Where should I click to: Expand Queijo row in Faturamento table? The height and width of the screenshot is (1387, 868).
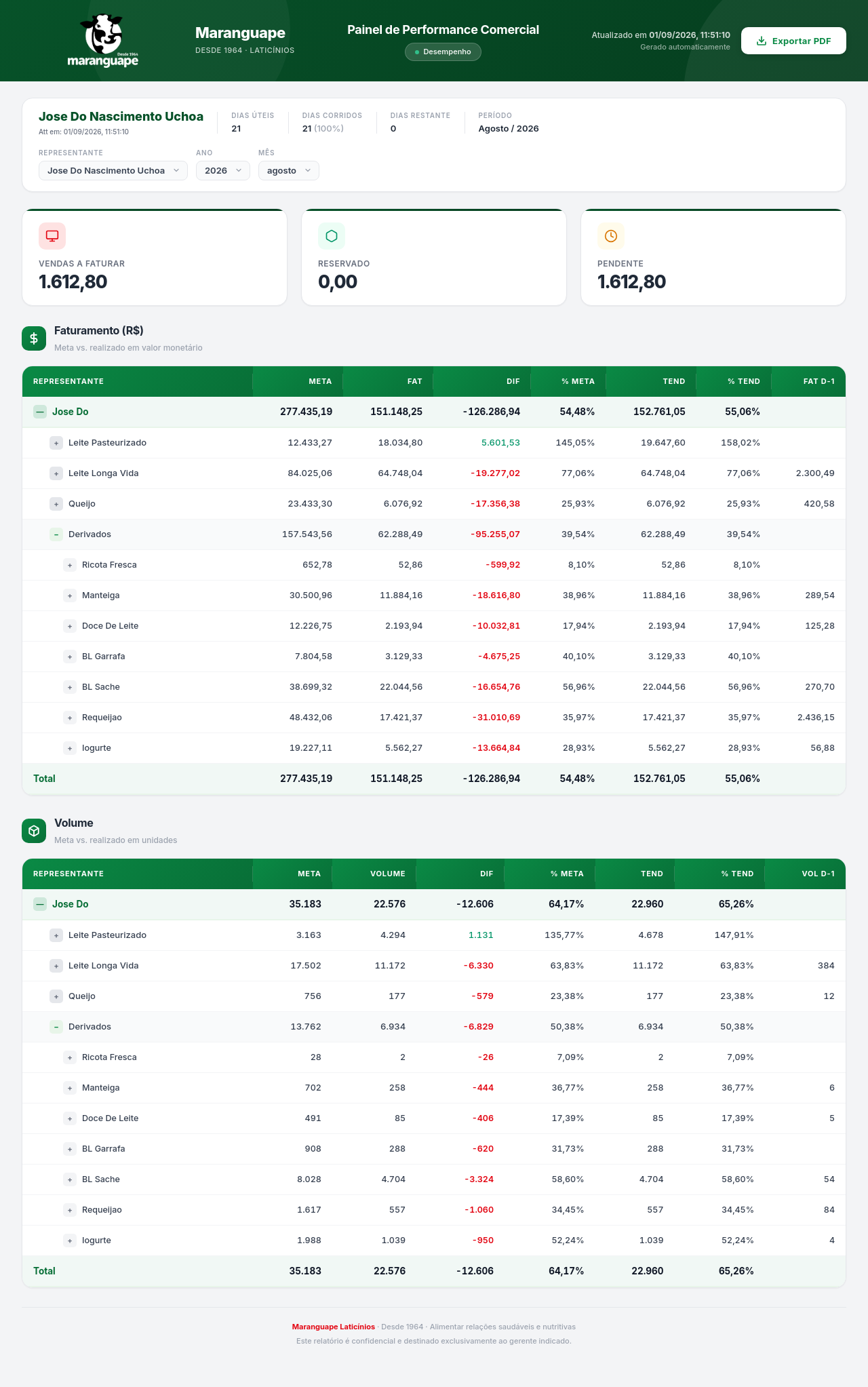pos(56,504)
